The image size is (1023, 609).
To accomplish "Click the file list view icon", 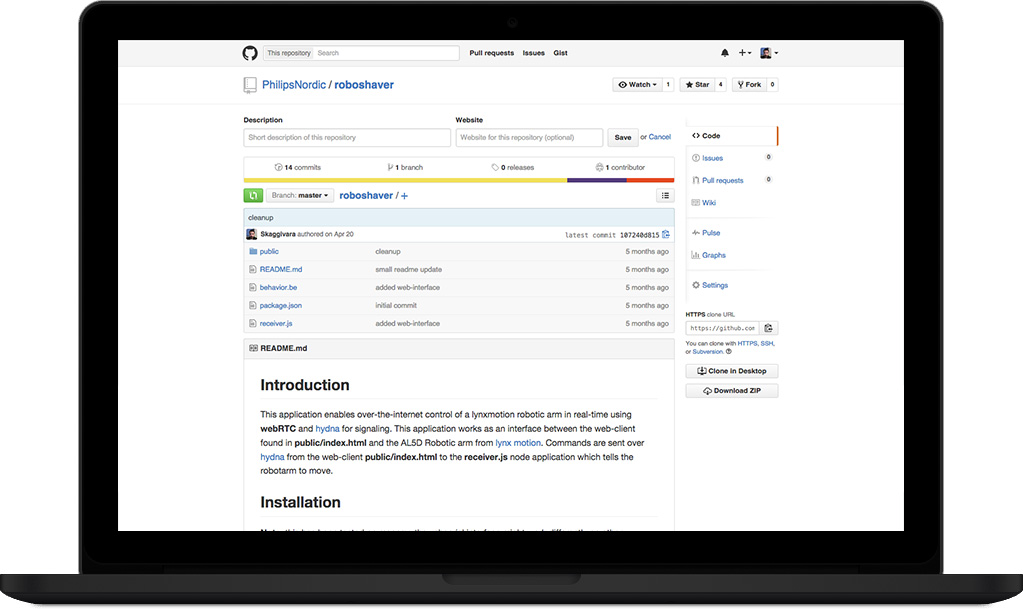I will (665, 196).
